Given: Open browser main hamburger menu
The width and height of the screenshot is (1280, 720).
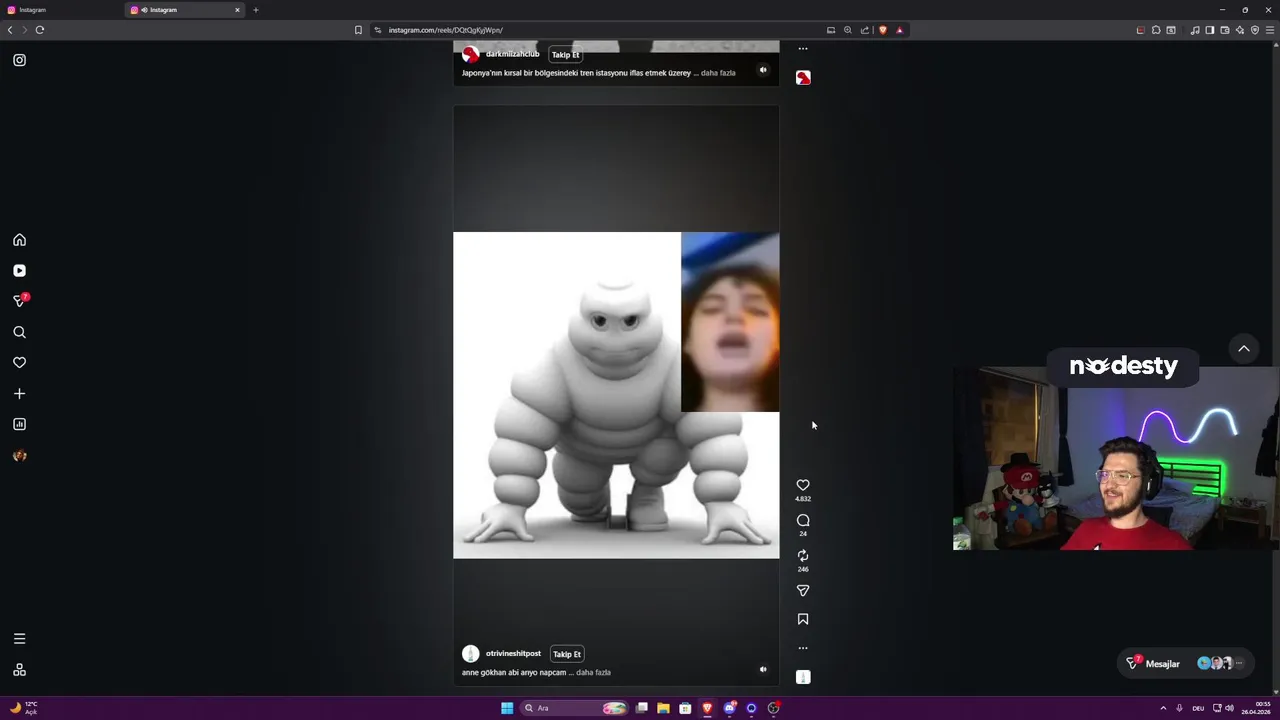Looking at the screenshot, I should (x=1270, y=30).
